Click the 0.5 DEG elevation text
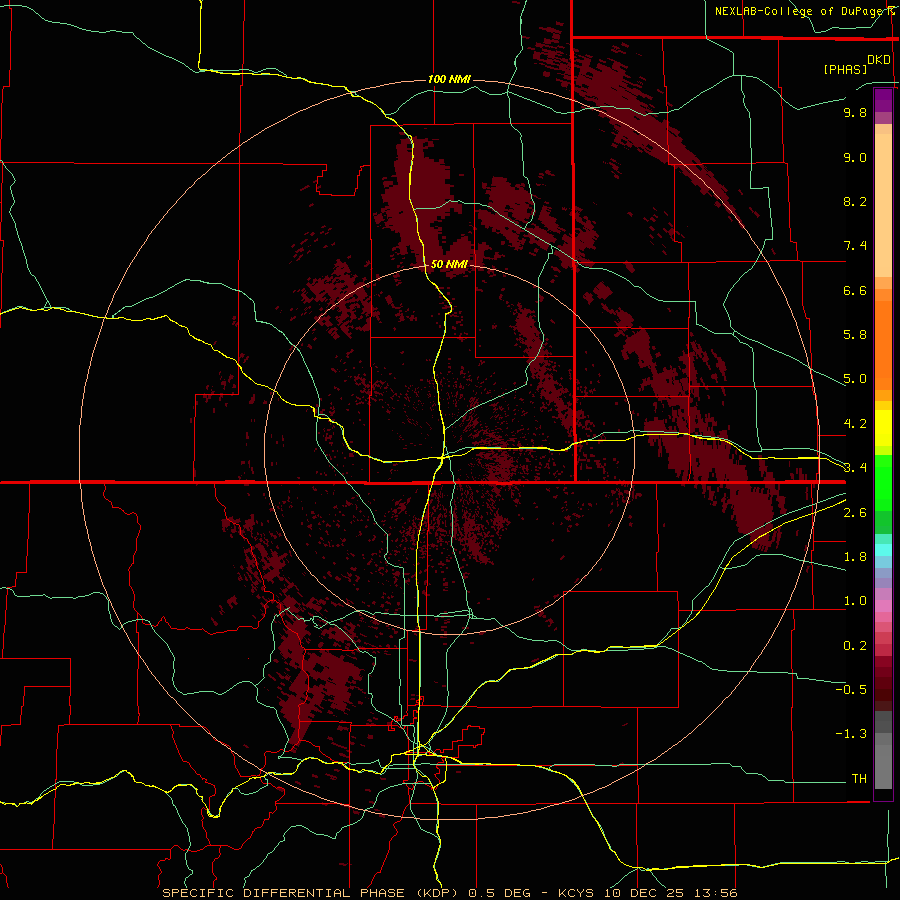 [x=497, y=893]
